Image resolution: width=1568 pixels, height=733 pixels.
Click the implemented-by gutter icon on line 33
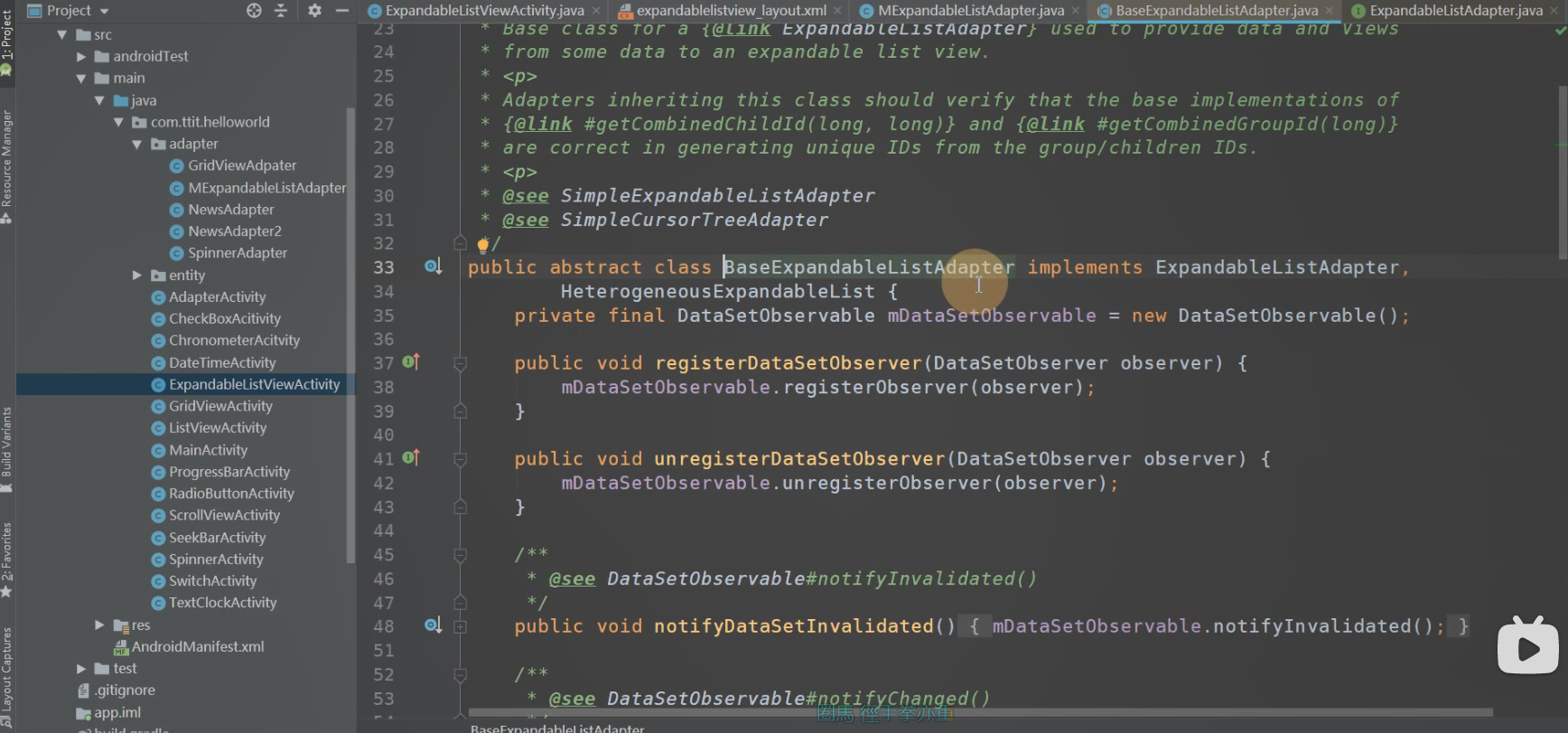433,267
